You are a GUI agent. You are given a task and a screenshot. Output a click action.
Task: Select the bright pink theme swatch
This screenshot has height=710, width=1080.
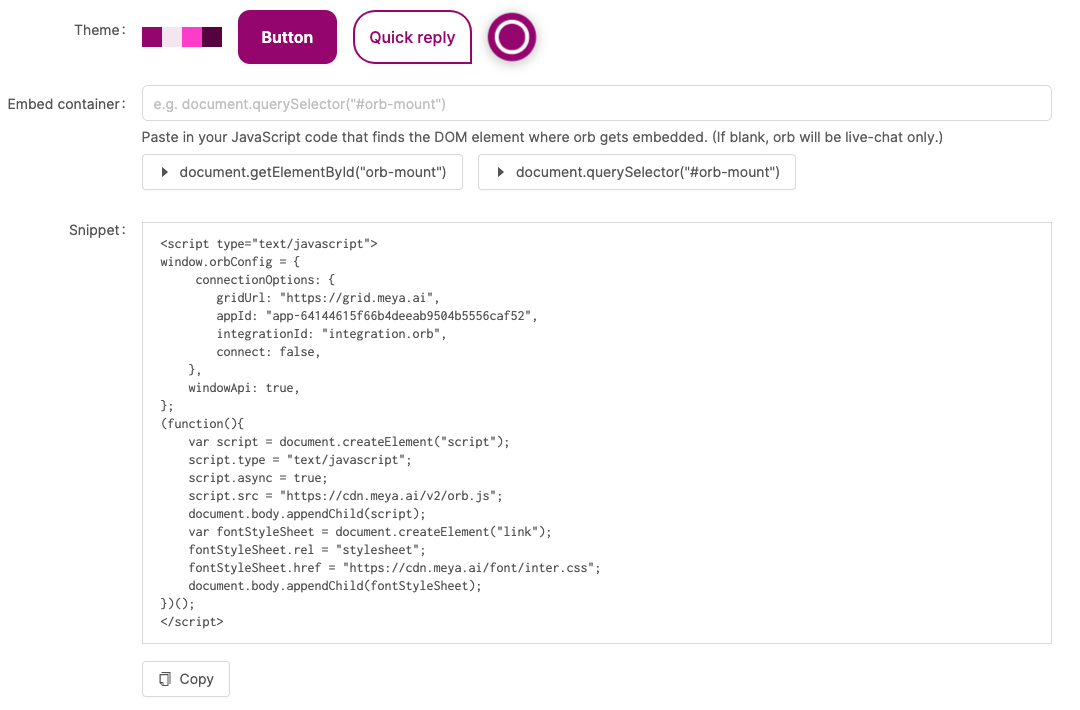pos(191,37)
